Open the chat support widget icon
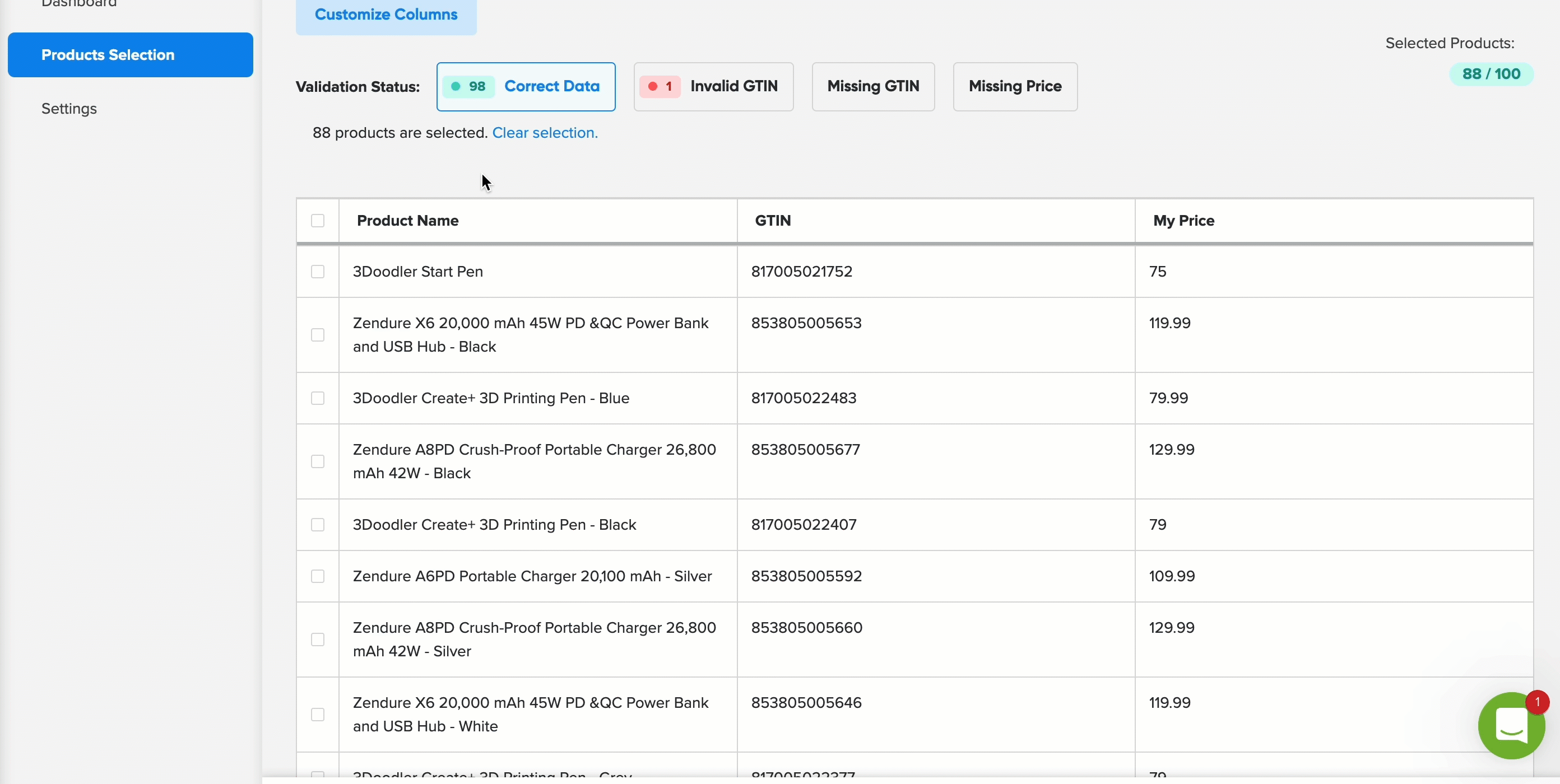The image size is (1560, 784). click(x=1511, y=725)
